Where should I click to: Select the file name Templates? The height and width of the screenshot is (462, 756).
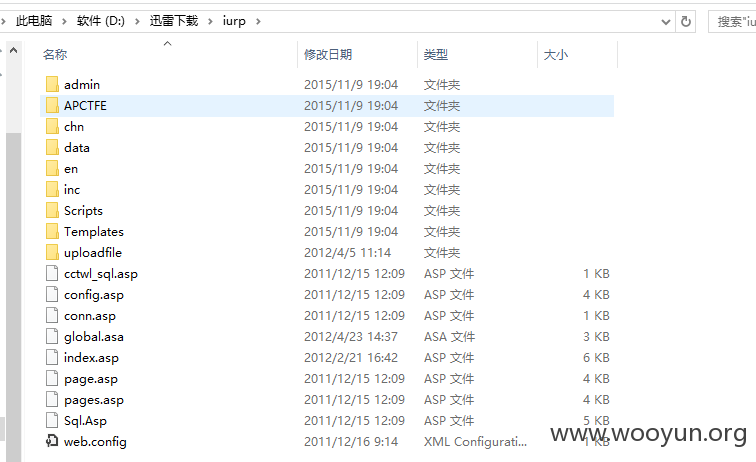click(x=94, y=231)
